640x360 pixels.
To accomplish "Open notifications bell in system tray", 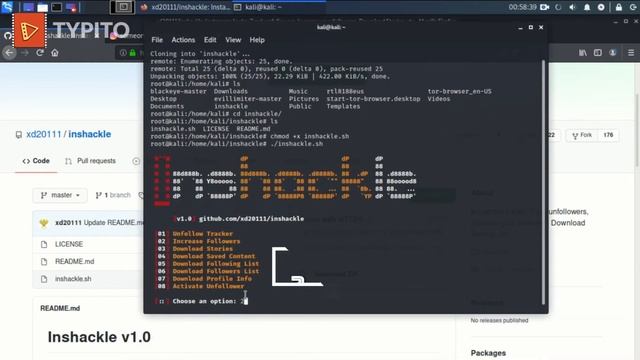I will (x=587, y=7).
